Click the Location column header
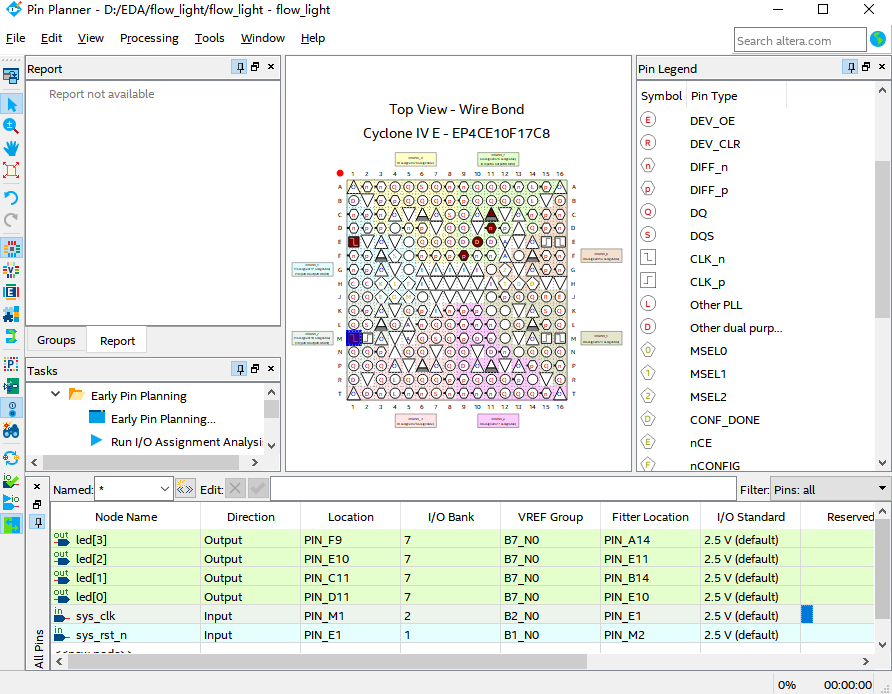This screenshot has height=694, width=892. pos(350,517)
